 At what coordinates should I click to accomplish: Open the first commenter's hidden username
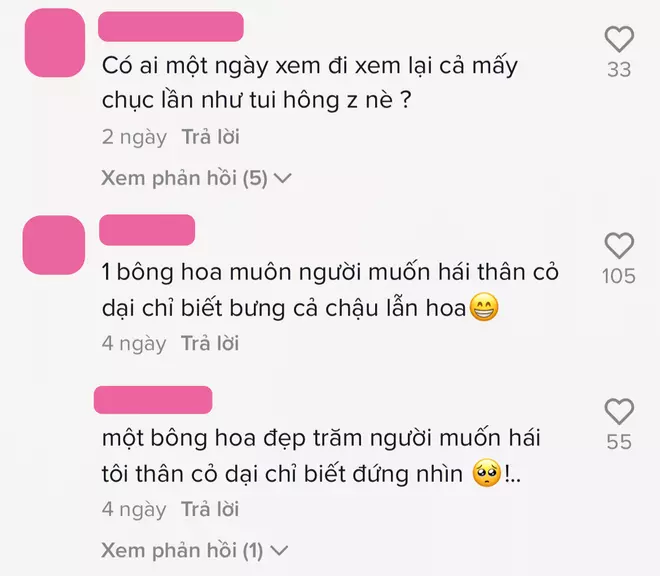click(171, 27)
